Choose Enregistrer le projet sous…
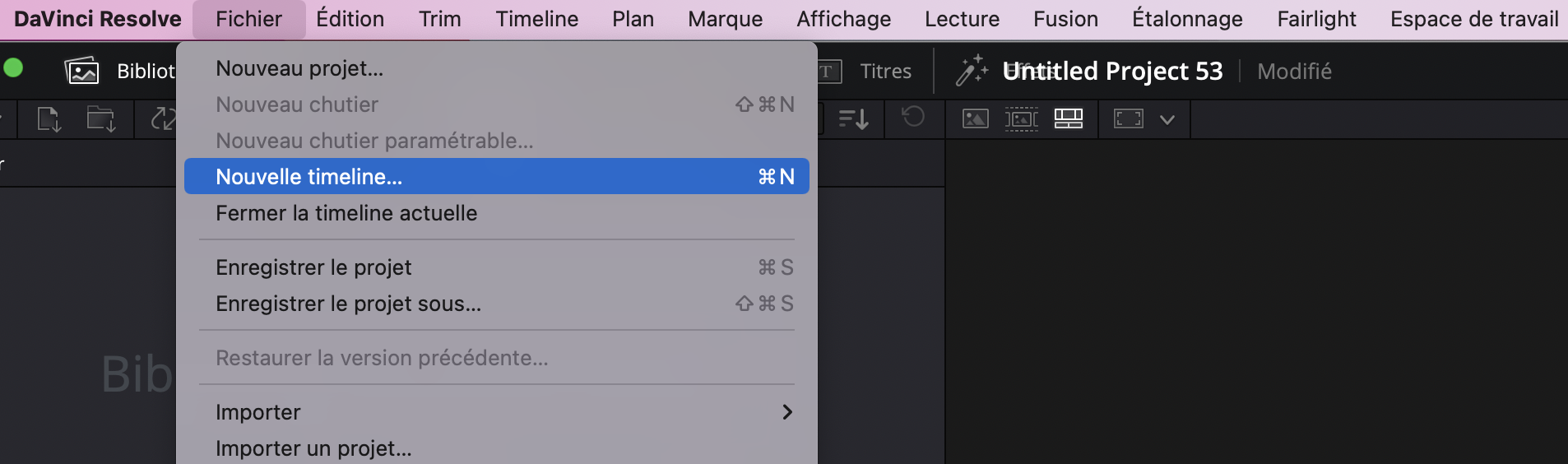The height and width of the screenshot is (464, 1568). coord(348,304)
